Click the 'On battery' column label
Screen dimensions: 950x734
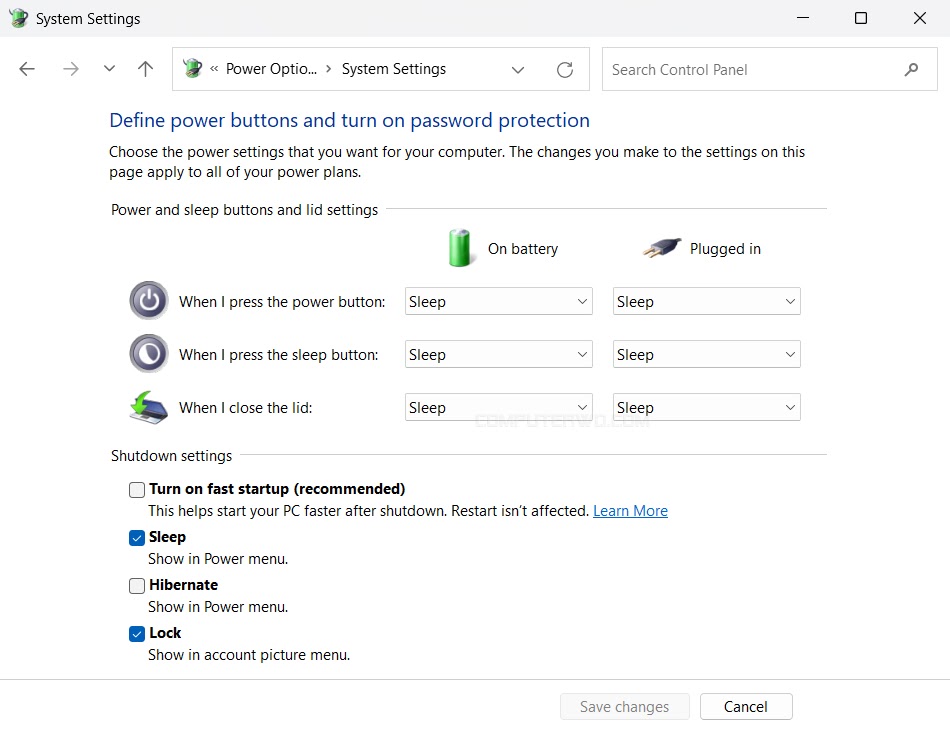[x=523, y=249]
